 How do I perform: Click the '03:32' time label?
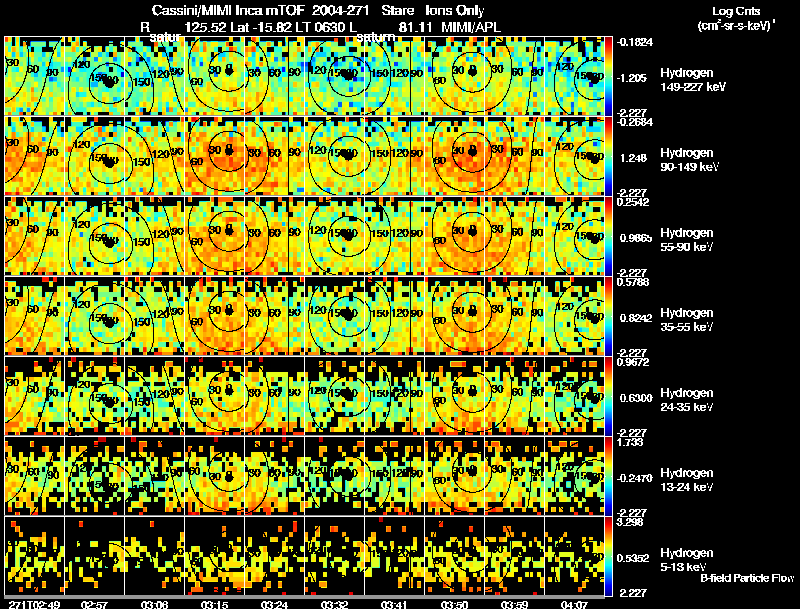(x=334, y=604)
